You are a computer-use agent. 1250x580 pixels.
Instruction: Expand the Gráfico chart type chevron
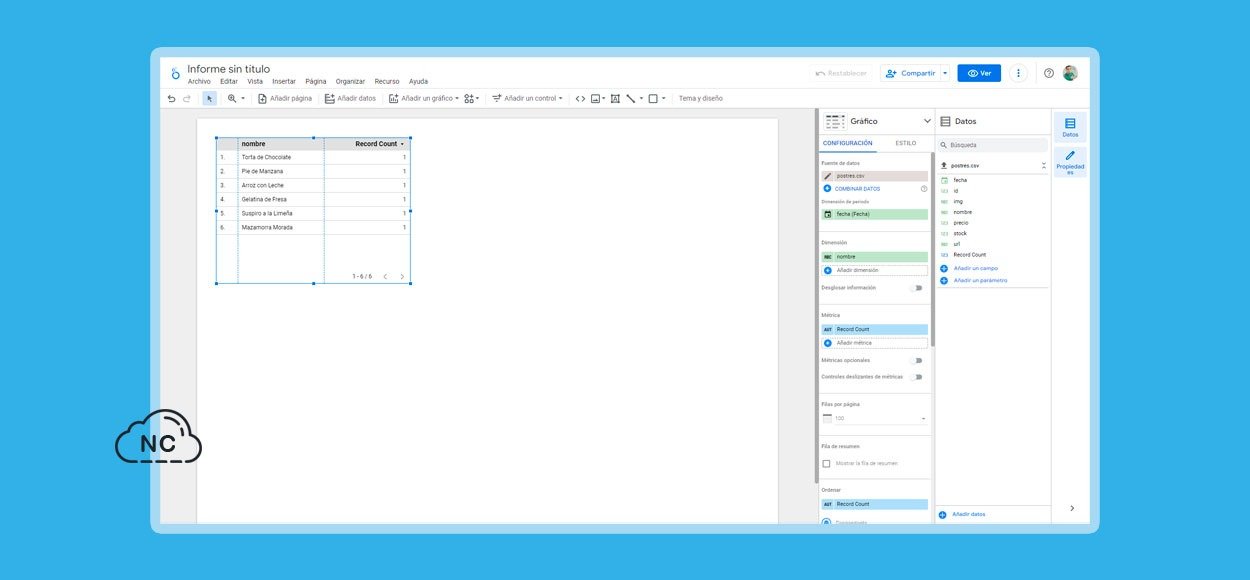click(926, 121)
